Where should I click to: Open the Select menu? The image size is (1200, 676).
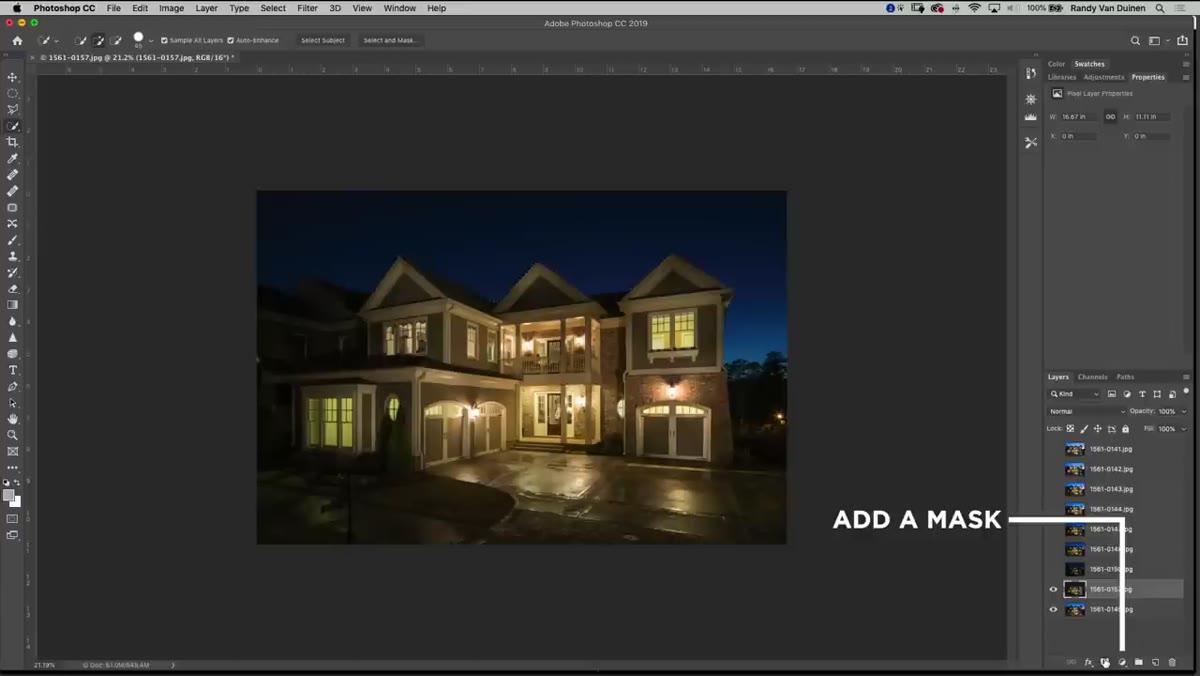[x=273, y=8]
